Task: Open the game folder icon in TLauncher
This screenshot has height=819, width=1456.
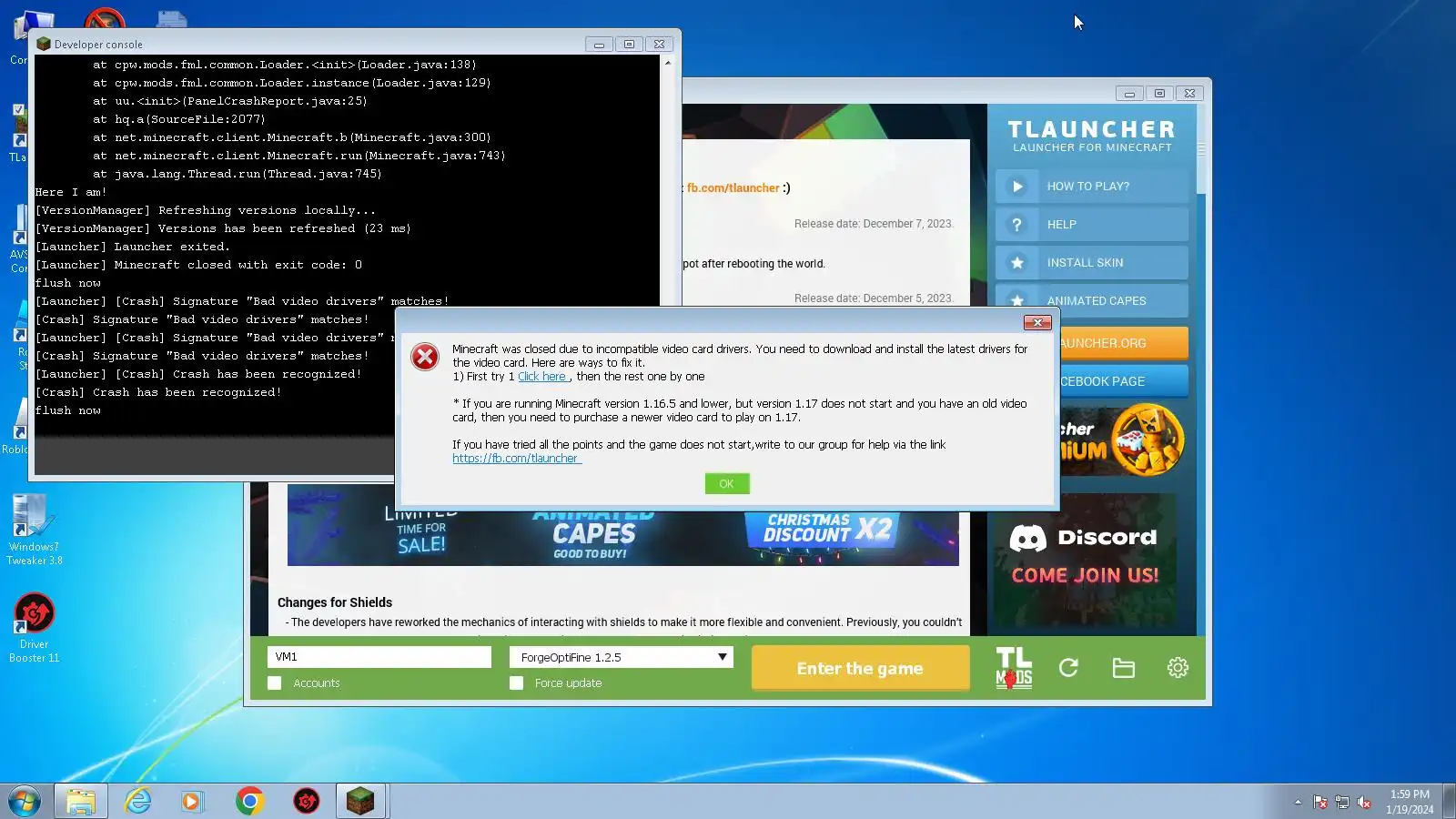Action: point(1124,668)
